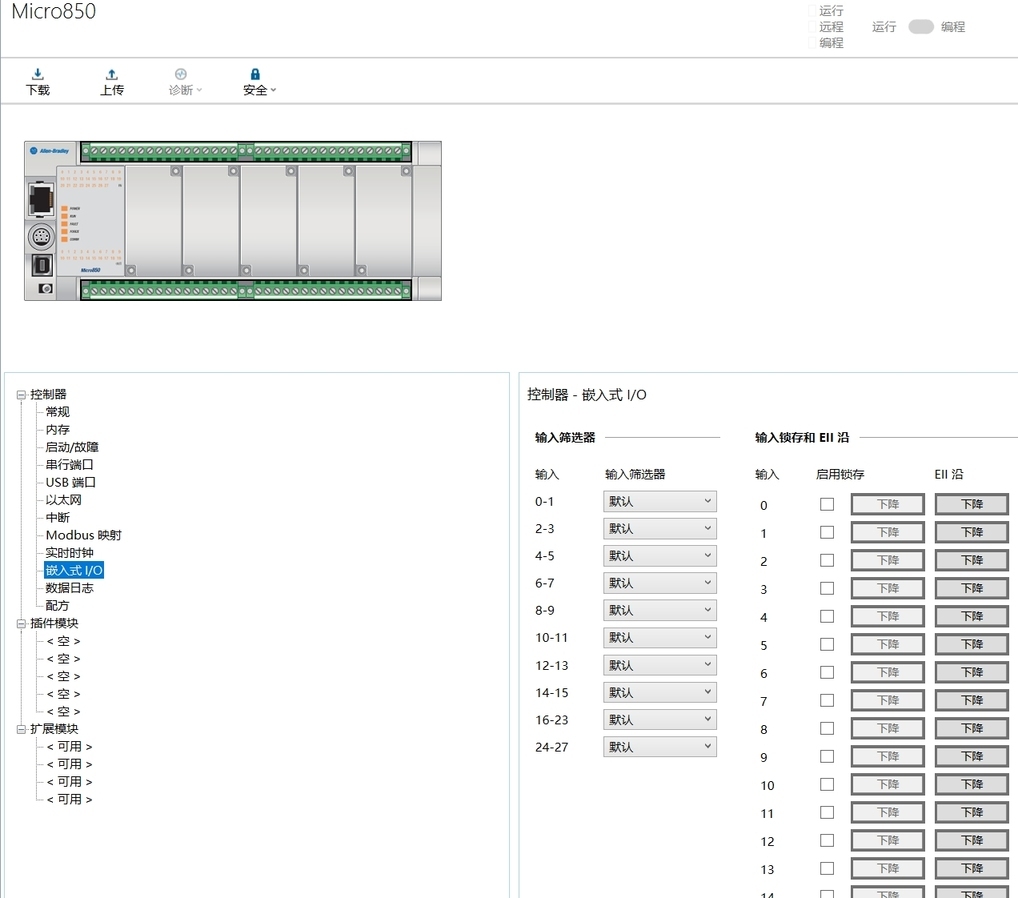Screen dimensions: 1018x898
Task: Select 以太网 in controller tree
Action: (64, 500)
